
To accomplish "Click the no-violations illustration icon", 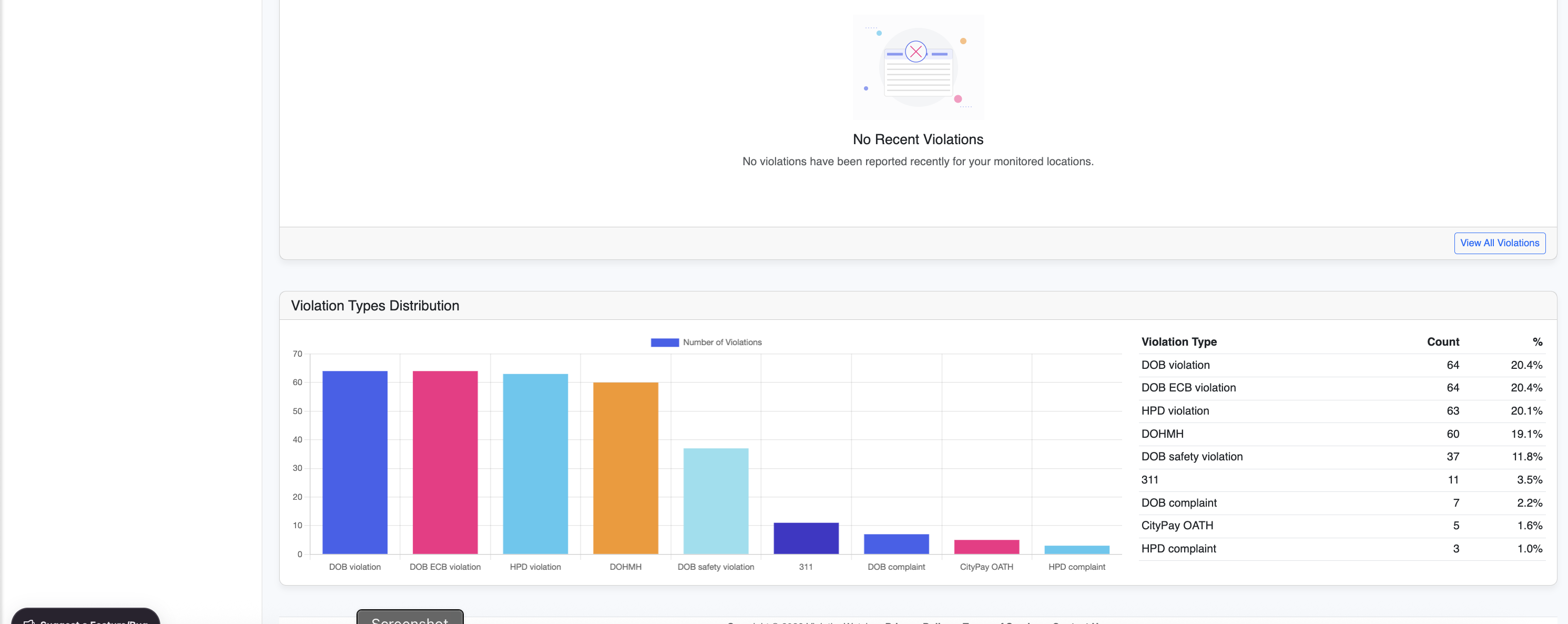I will tap(918, 67).
